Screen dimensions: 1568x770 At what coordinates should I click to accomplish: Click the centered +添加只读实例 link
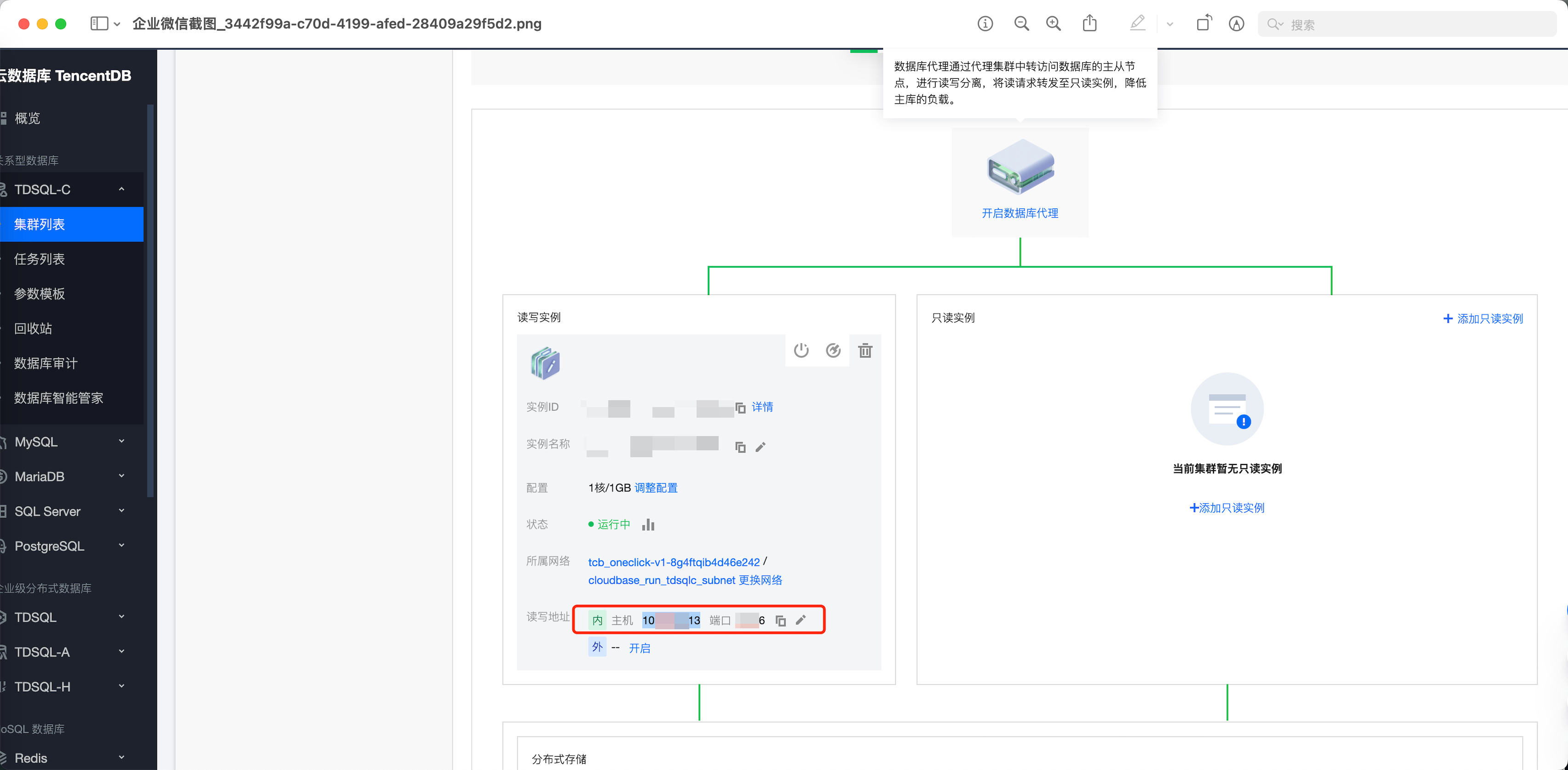click(1227, 508)
